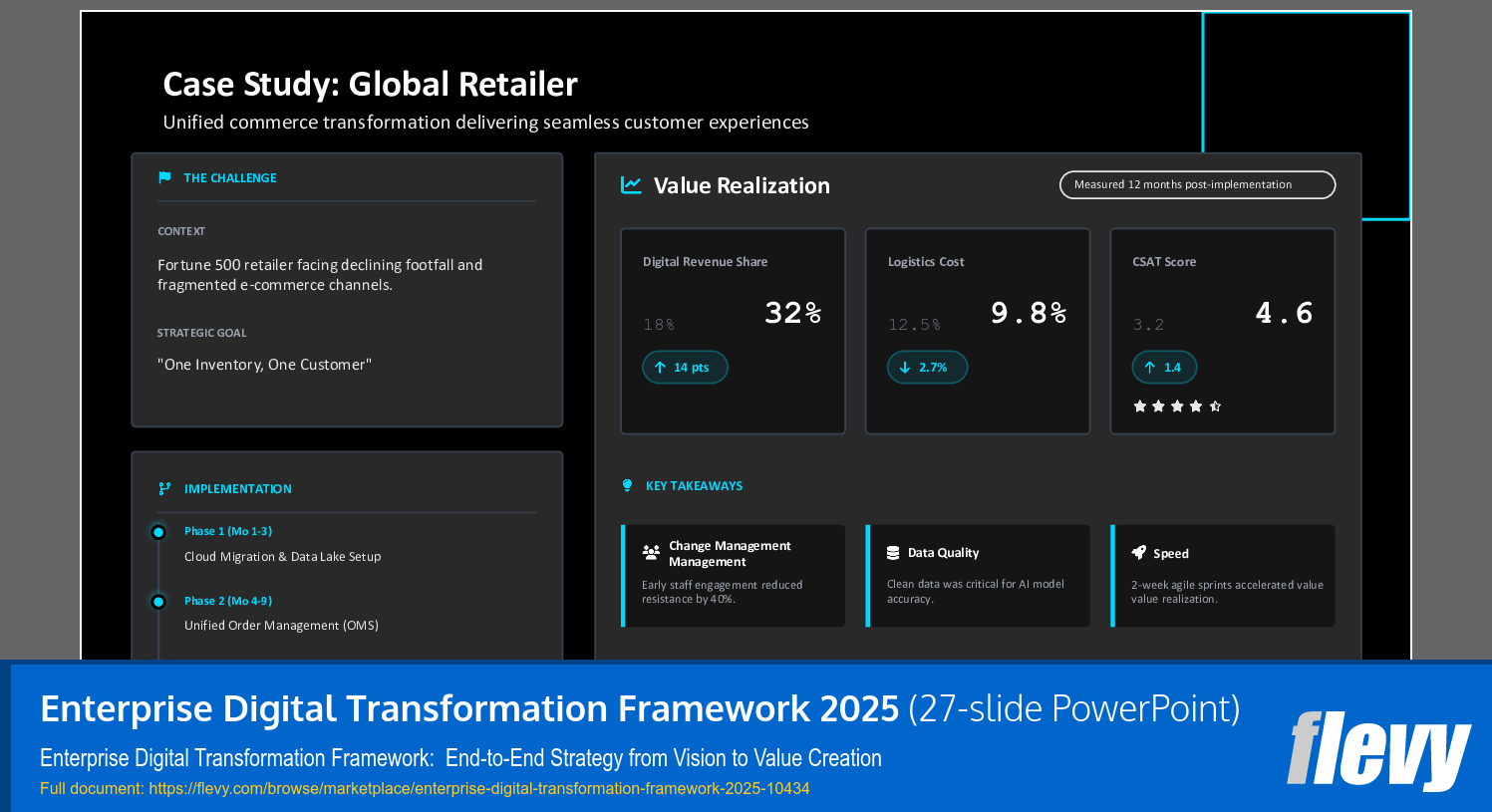Click the lightbulb icon next to KEY TAKEAWAYS
1492x812 pixels.
pos(627,485)
